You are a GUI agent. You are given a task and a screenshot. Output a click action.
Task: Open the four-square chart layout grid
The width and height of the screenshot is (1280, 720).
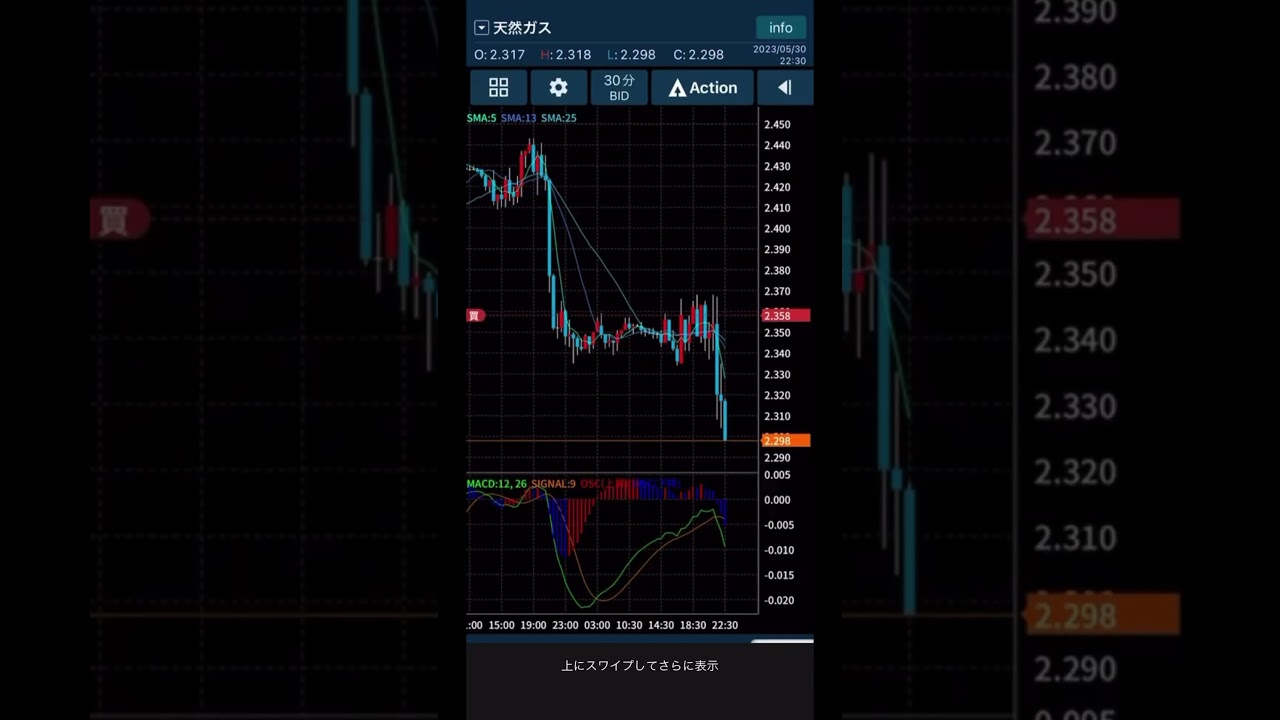click(x=498, y=88)
